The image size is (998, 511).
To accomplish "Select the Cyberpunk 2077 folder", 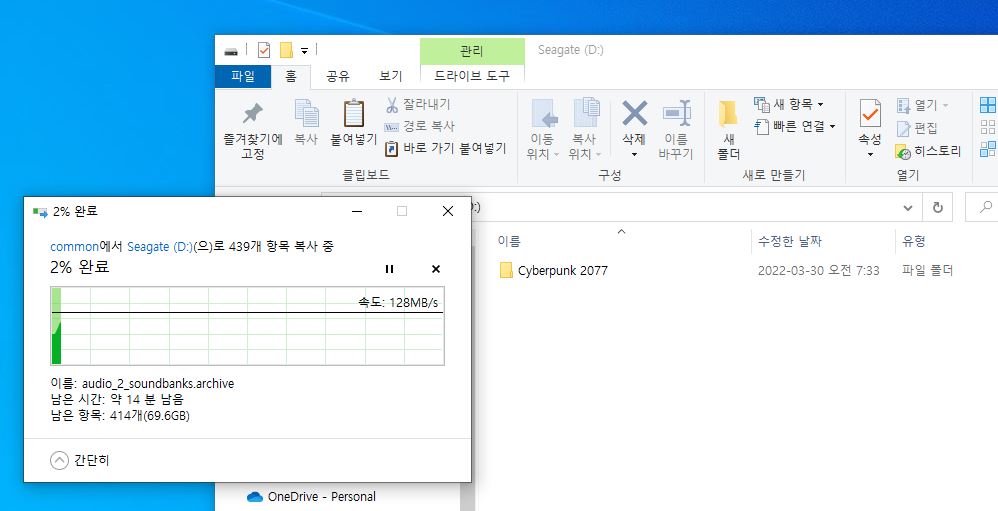I will pyautogui.click(x=563, y=270).
